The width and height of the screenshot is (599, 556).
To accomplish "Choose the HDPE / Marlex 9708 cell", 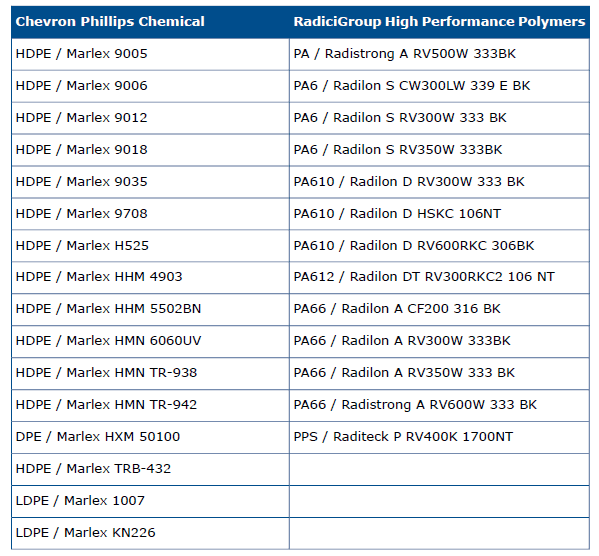I will [x=150, y=214].
